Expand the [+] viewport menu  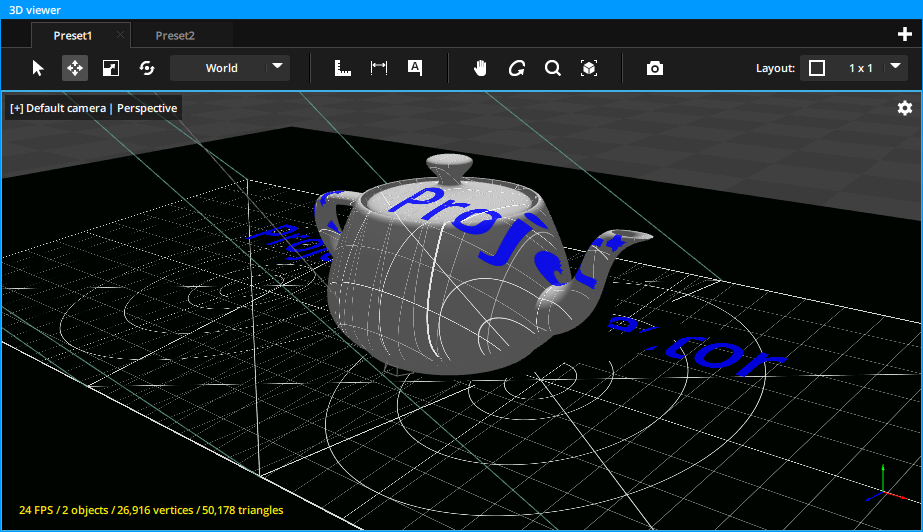[x=17, y=108]
